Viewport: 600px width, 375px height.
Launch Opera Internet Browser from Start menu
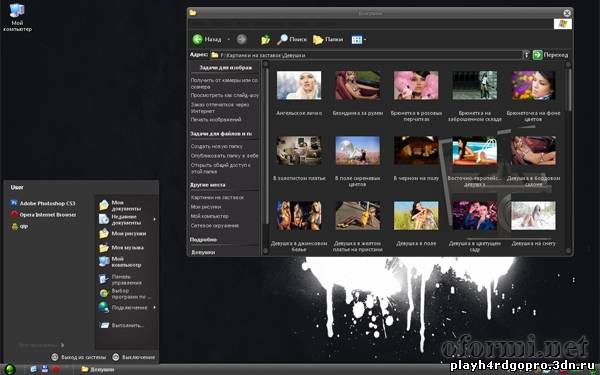click(x=43, y=215)
